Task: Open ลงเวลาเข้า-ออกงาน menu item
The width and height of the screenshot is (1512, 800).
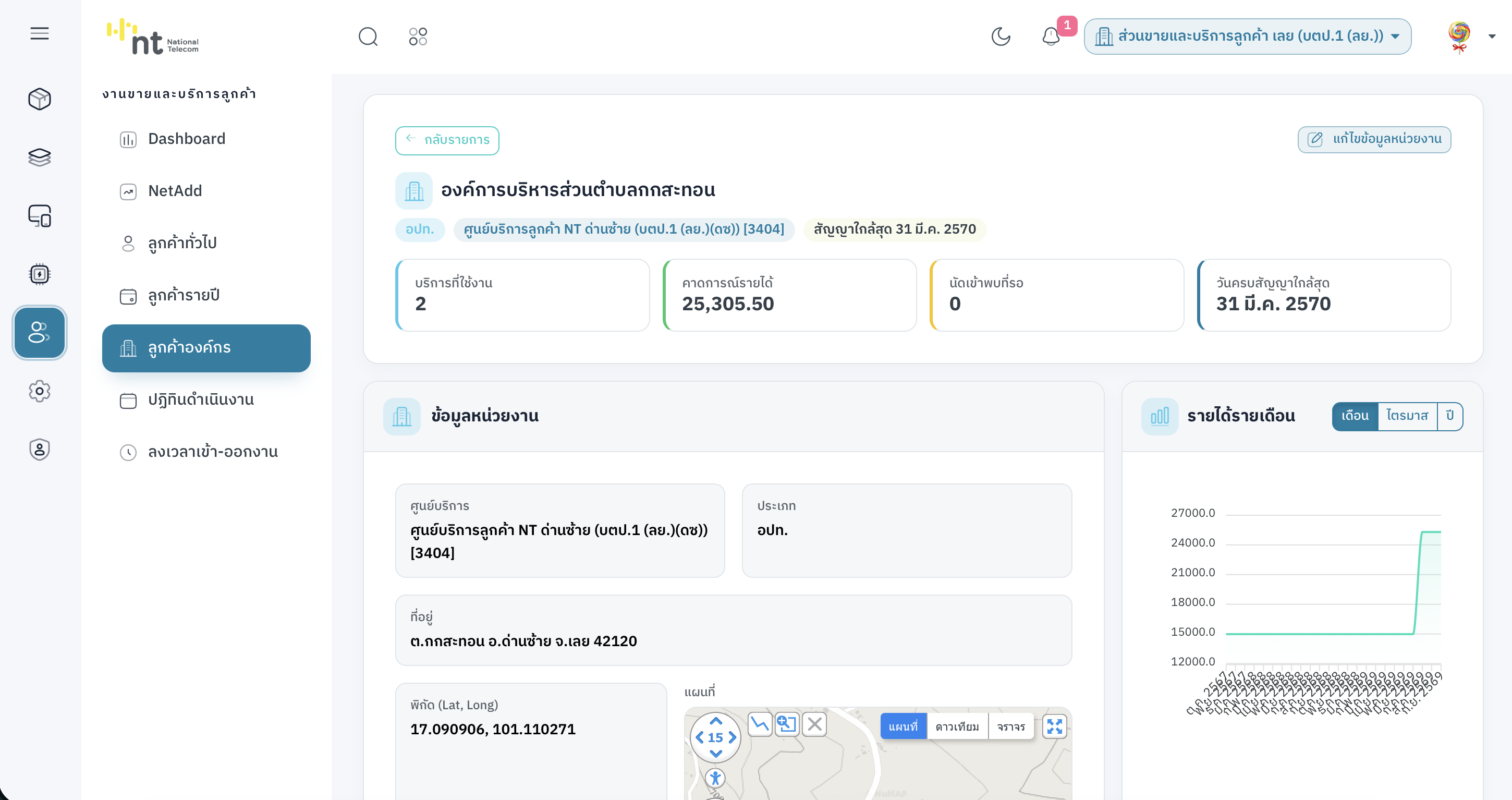Action: 206,453
